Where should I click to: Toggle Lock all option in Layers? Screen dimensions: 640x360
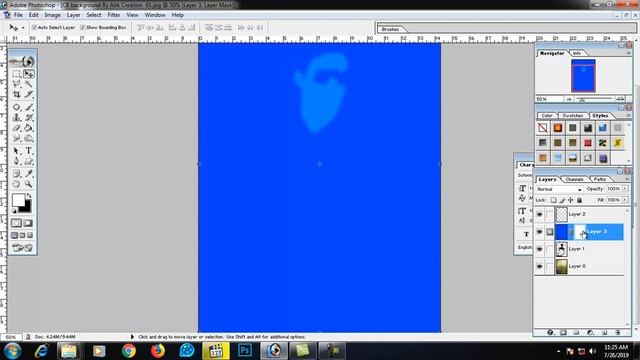[x=579, y=200]
